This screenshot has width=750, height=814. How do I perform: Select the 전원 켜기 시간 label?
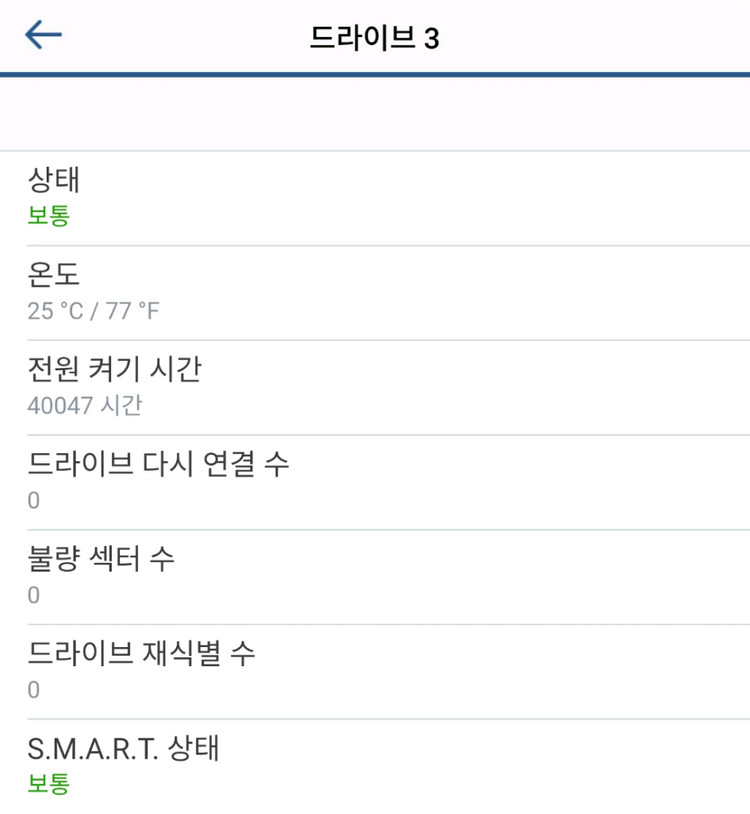(114, 369)
